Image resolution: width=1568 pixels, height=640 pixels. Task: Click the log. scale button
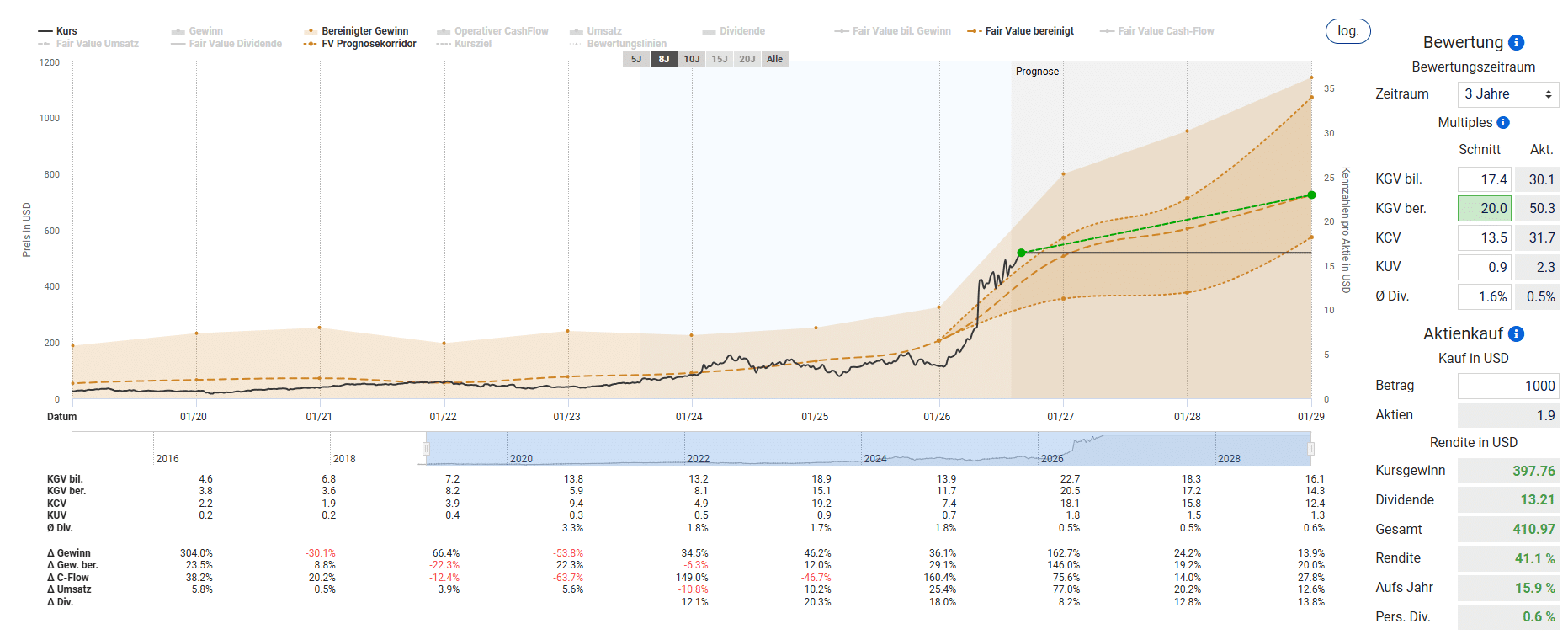coord(1347,31)
